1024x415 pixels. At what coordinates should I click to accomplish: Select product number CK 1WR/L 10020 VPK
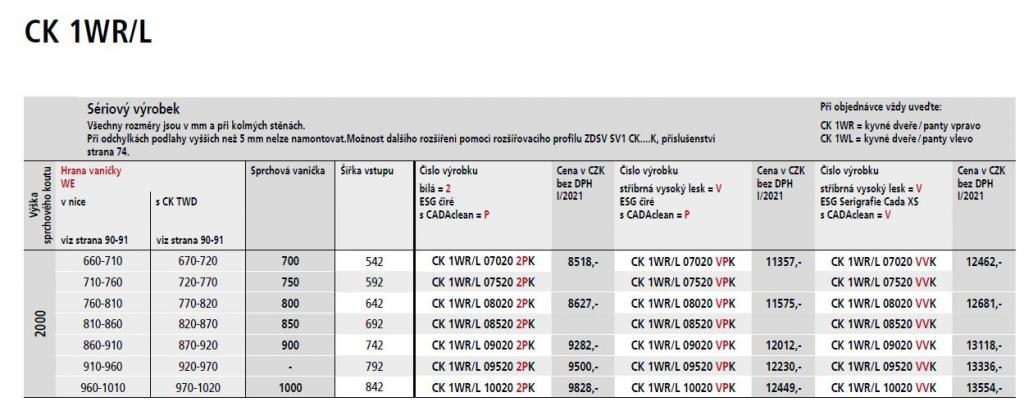coord(684,386)
